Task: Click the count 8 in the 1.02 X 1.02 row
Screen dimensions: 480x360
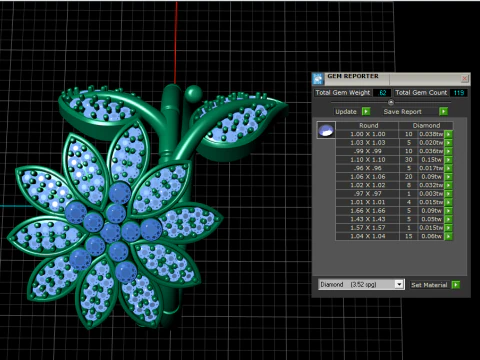Action: [408, 185]
